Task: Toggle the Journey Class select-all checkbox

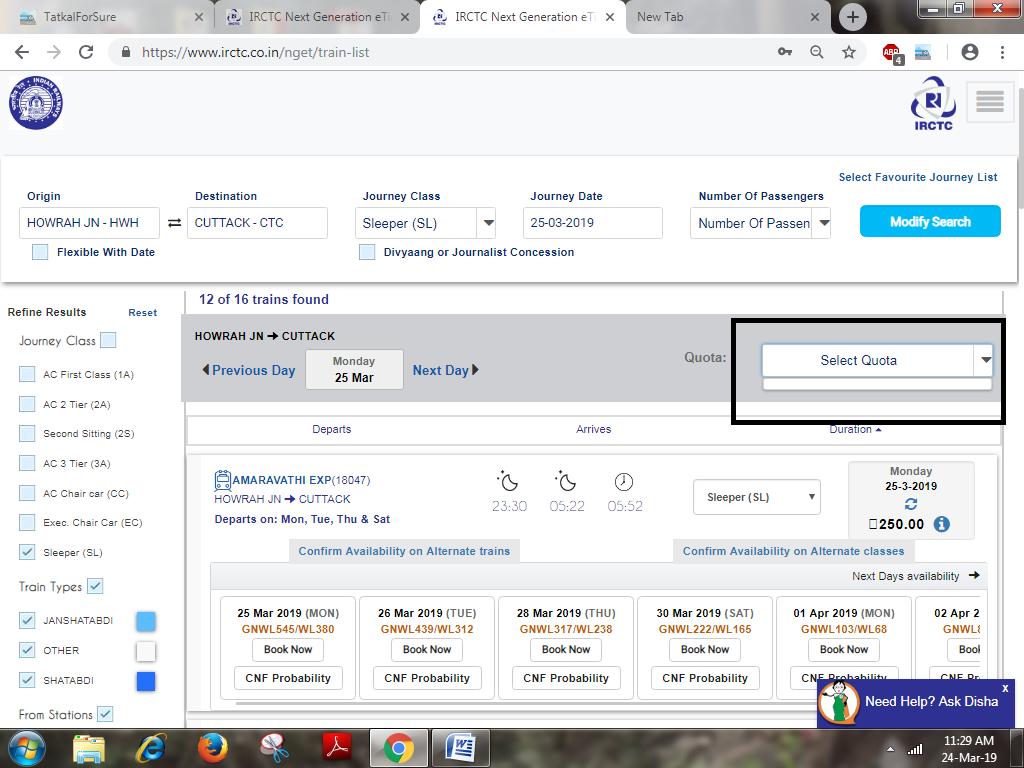Action: click(108, 340)
